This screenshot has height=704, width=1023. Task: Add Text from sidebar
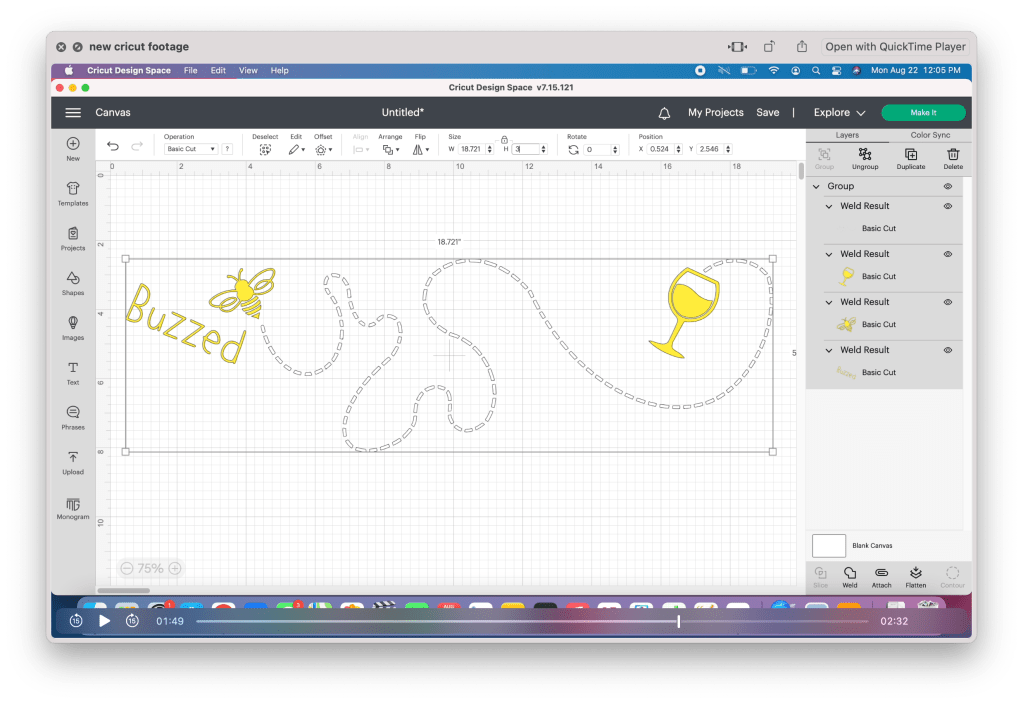tap(73, 372)
